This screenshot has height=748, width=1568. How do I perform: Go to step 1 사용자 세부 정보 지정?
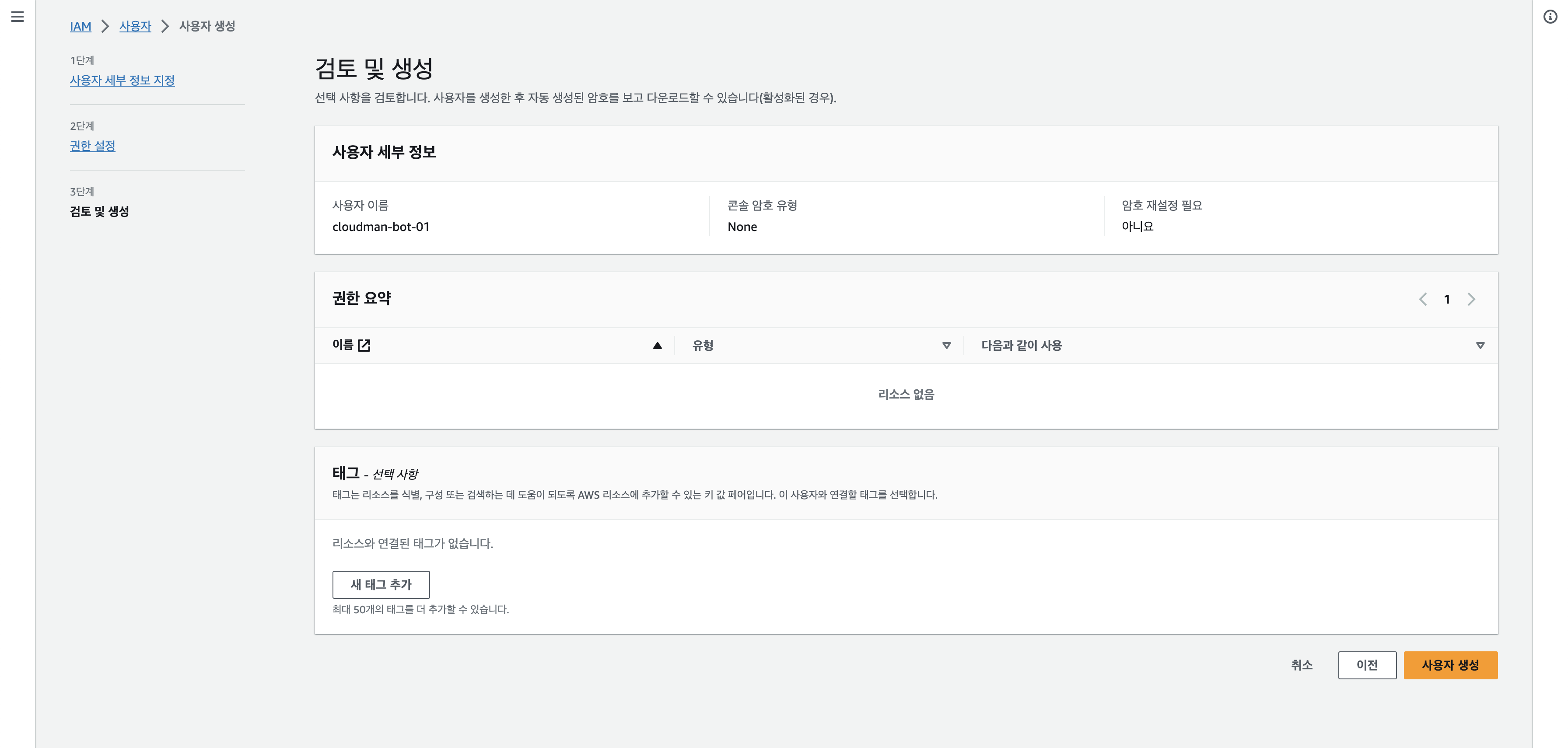click(x=122, y=80)
